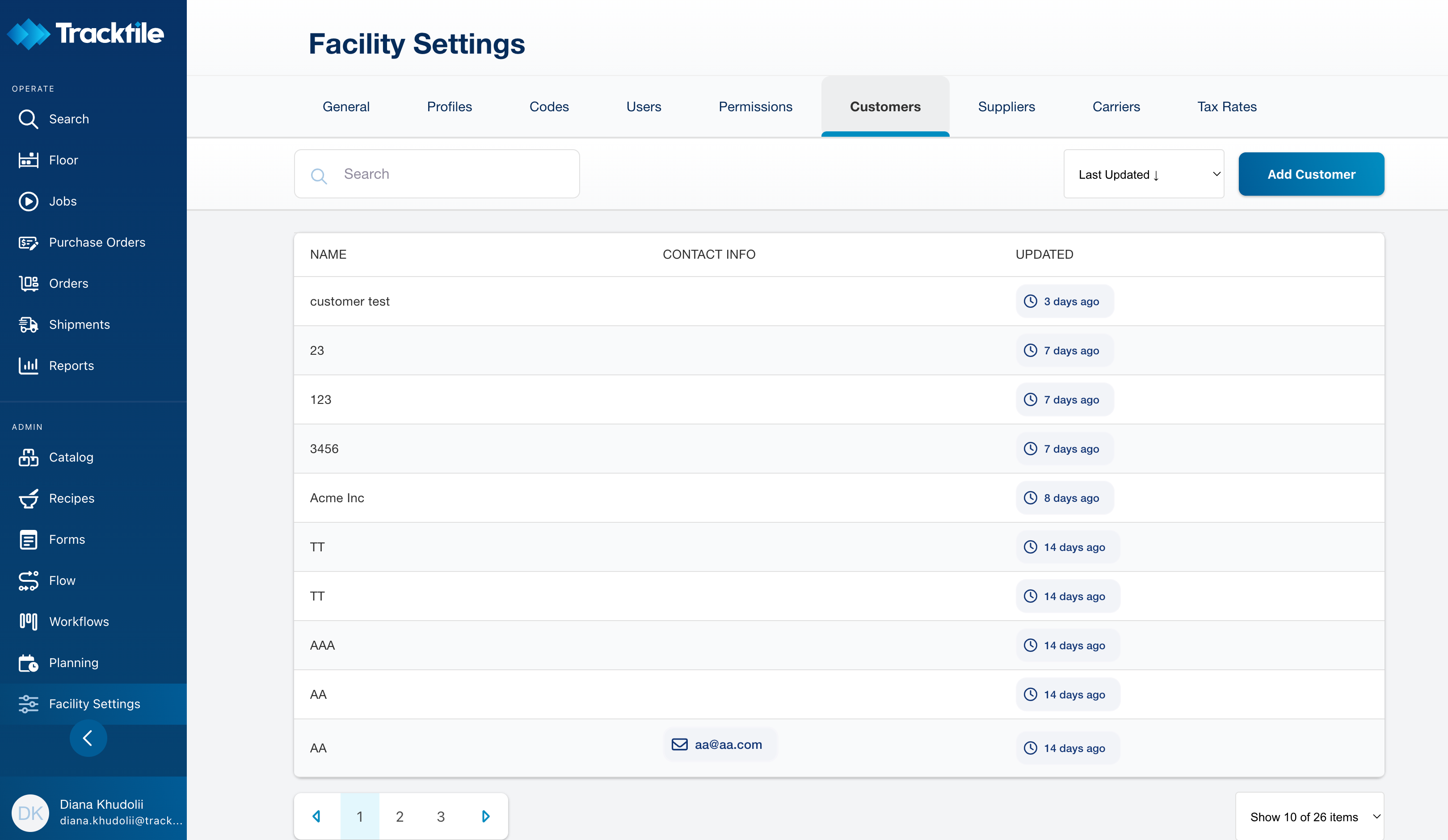Open the aa@aa.com email link
Viewport: 1448px width, 840px height.
[x=728, y=745]
